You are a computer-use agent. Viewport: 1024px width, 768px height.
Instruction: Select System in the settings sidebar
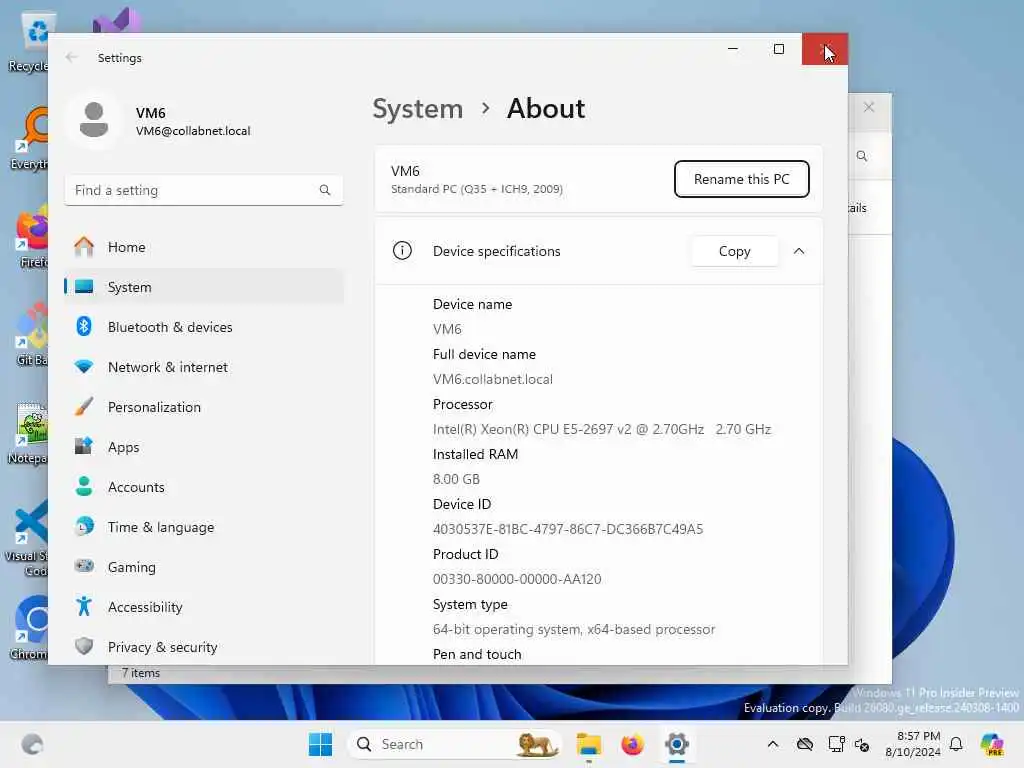coord(204,287)
